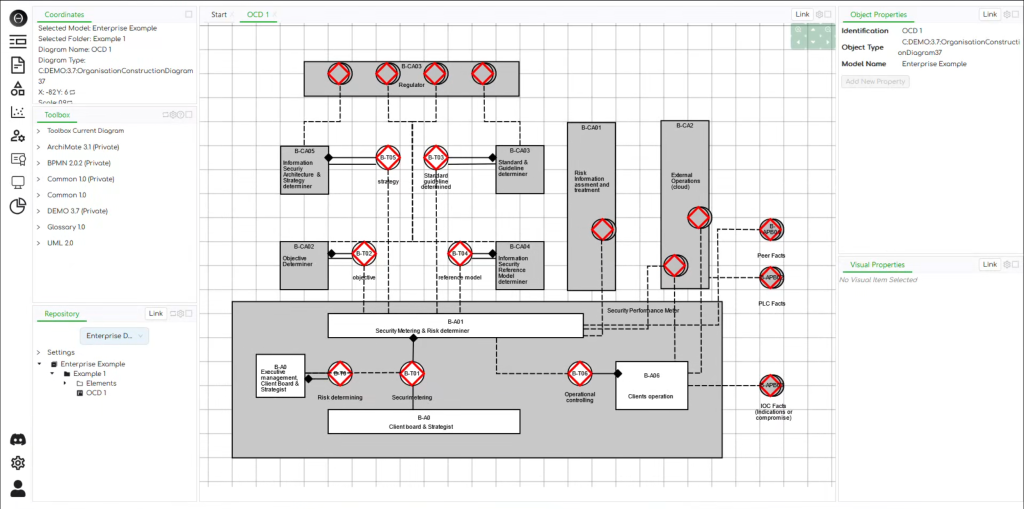Expand the DEMO 3.7 (Private) toolbox
Image resolution: width=1024 pixels, height=509 pixels.
[x=77, y=211]
